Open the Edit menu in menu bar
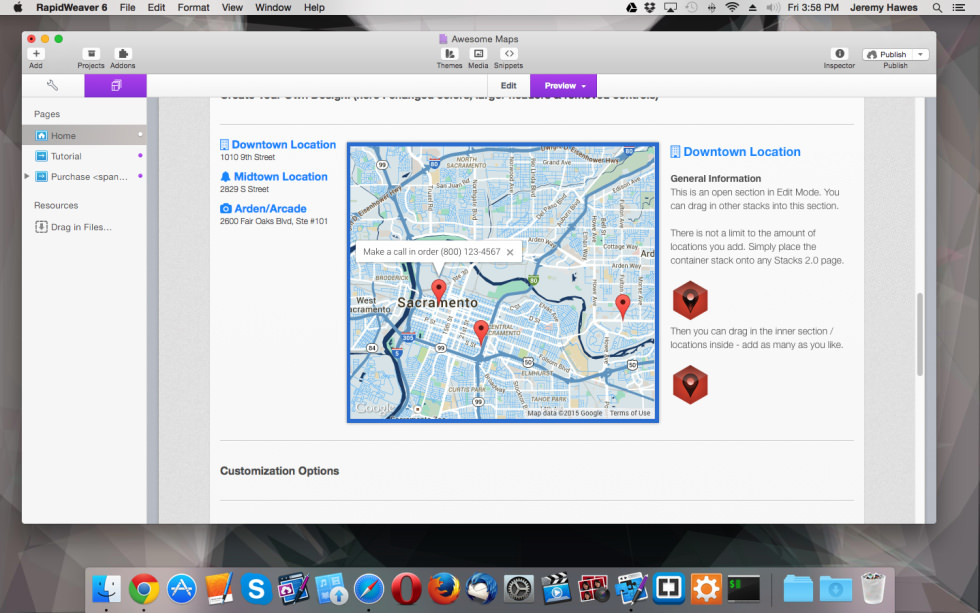The height and width of the screenshot is (613, 980). coord(156,7)
